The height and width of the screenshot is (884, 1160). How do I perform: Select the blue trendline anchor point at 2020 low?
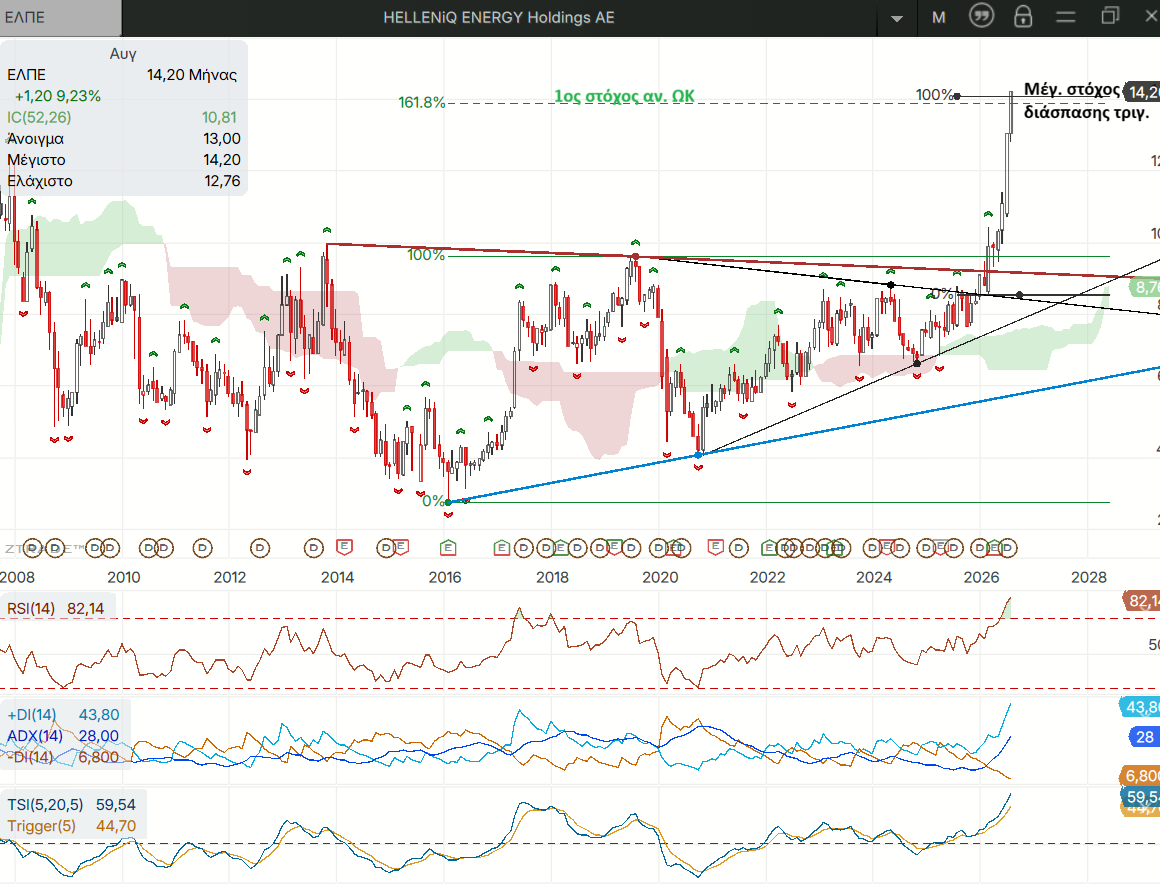pyautogui.click(x=698, y=455)
